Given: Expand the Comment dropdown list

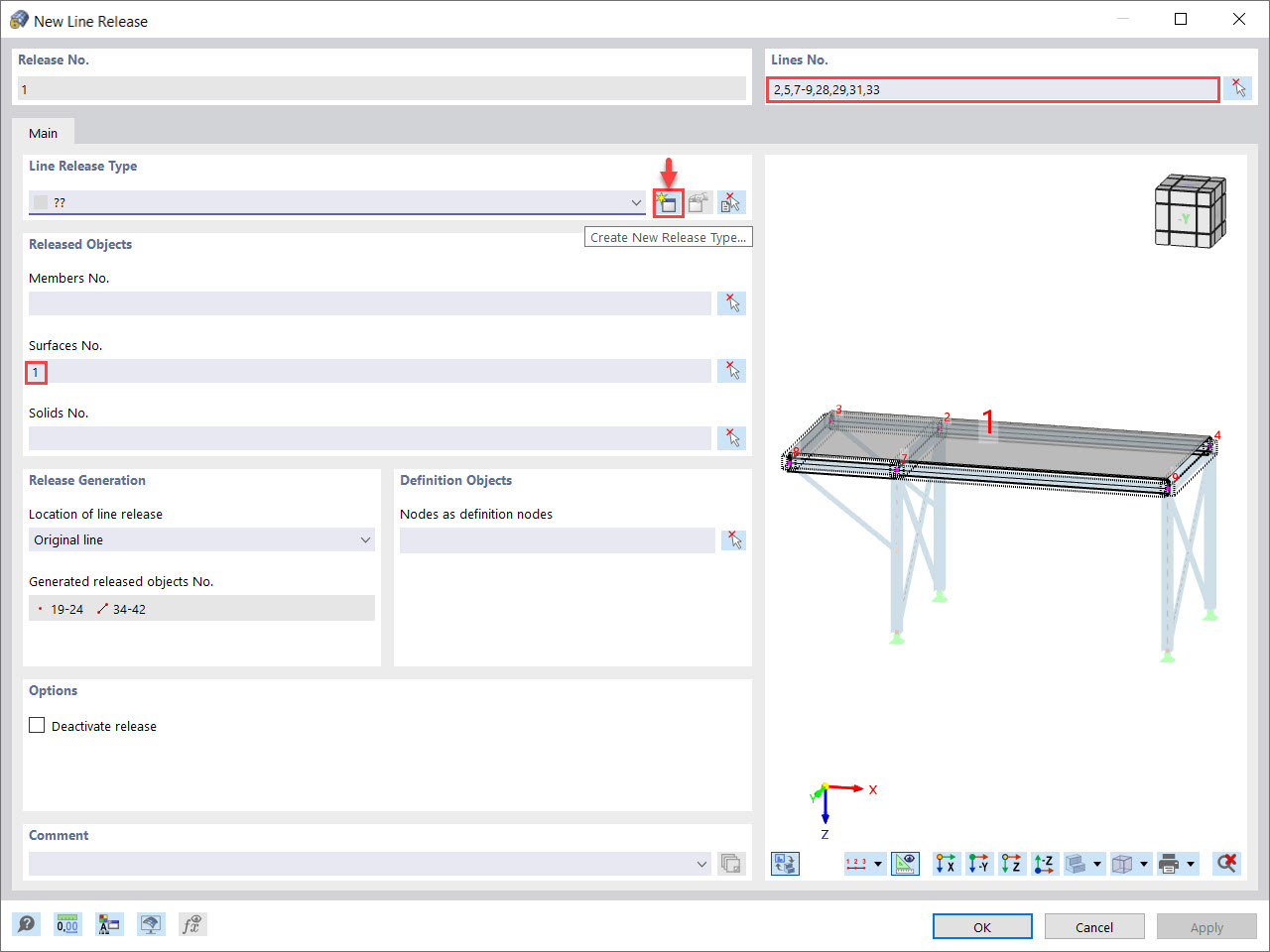Looking at the screenshot, I should (701, 864).
